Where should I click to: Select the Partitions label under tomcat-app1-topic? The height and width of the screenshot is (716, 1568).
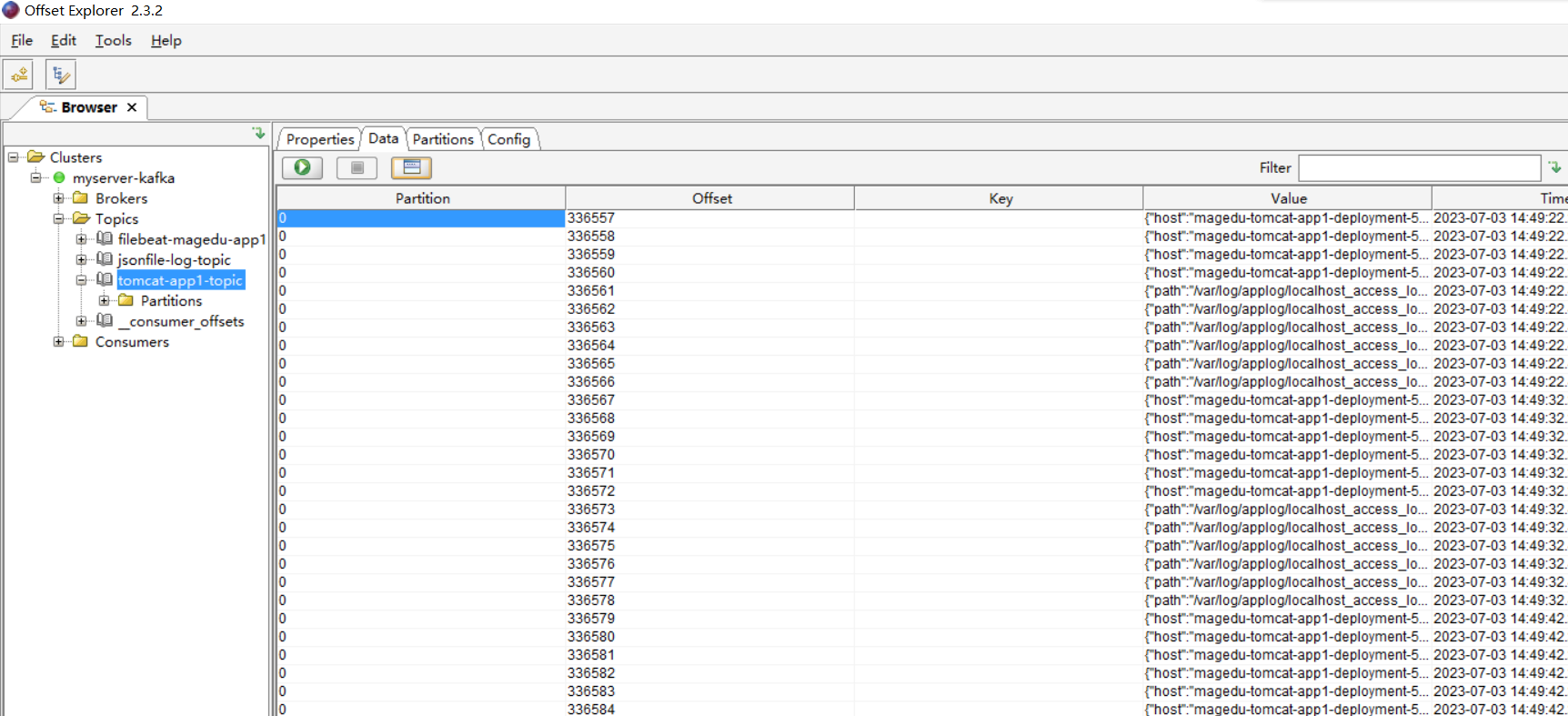click(x=171, y=301)
